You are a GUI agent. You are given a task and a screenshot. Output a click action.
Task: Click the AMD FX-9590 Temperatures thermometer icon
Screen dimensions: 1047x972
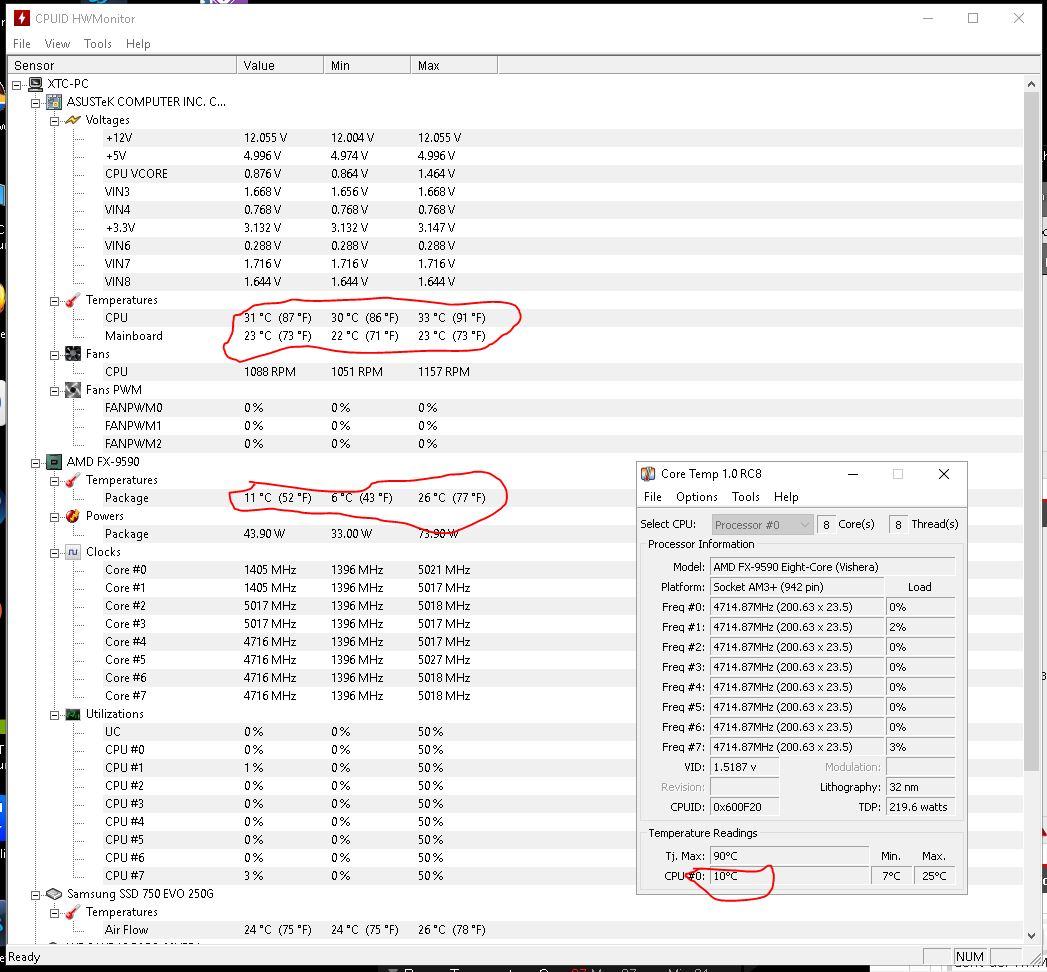click(72, 480)
